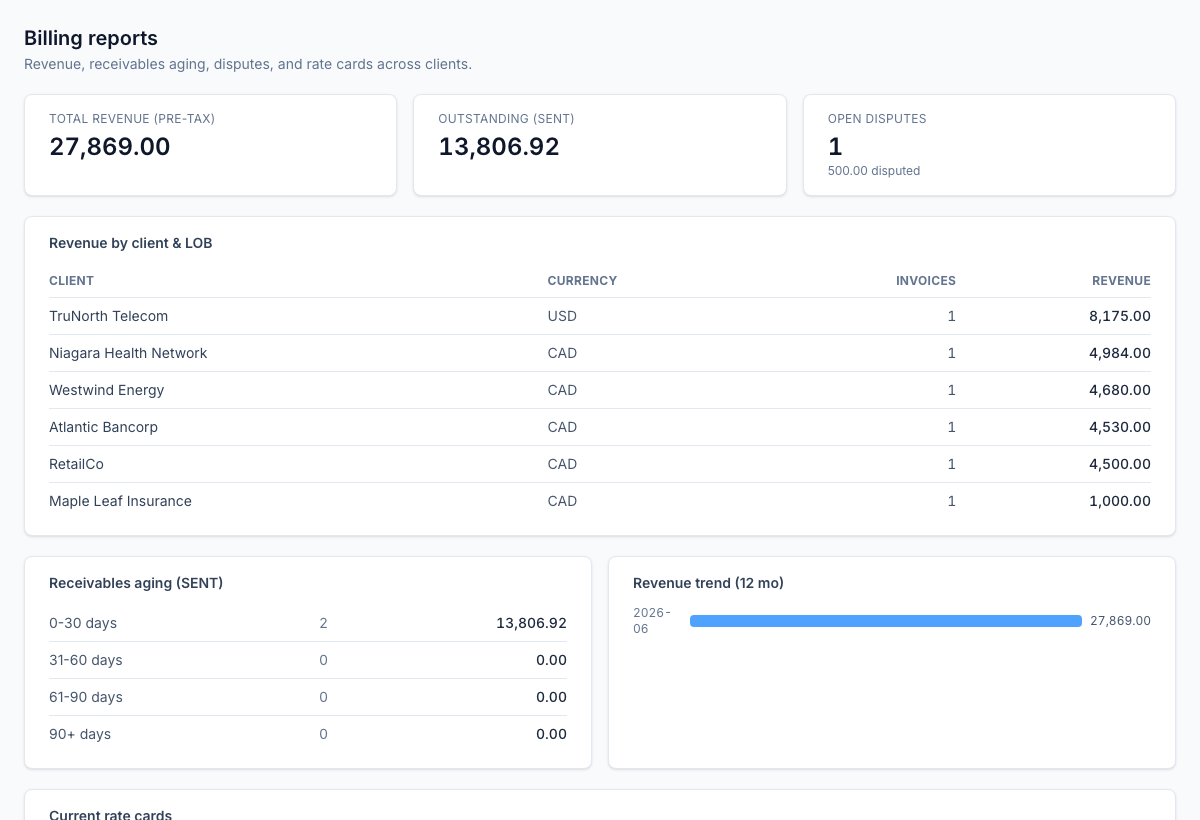Select Westwind Energy in the client list
Image resolution: width=1200 pixels, height=820 pixels.
click(106, 390)
